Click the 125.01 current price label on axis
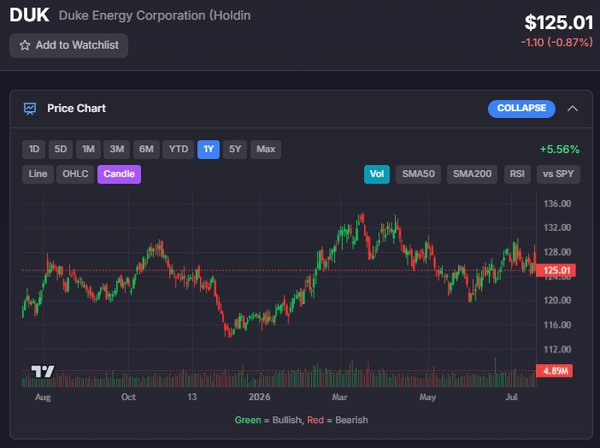This screenshot has width=600, height=448. (556, 270)
